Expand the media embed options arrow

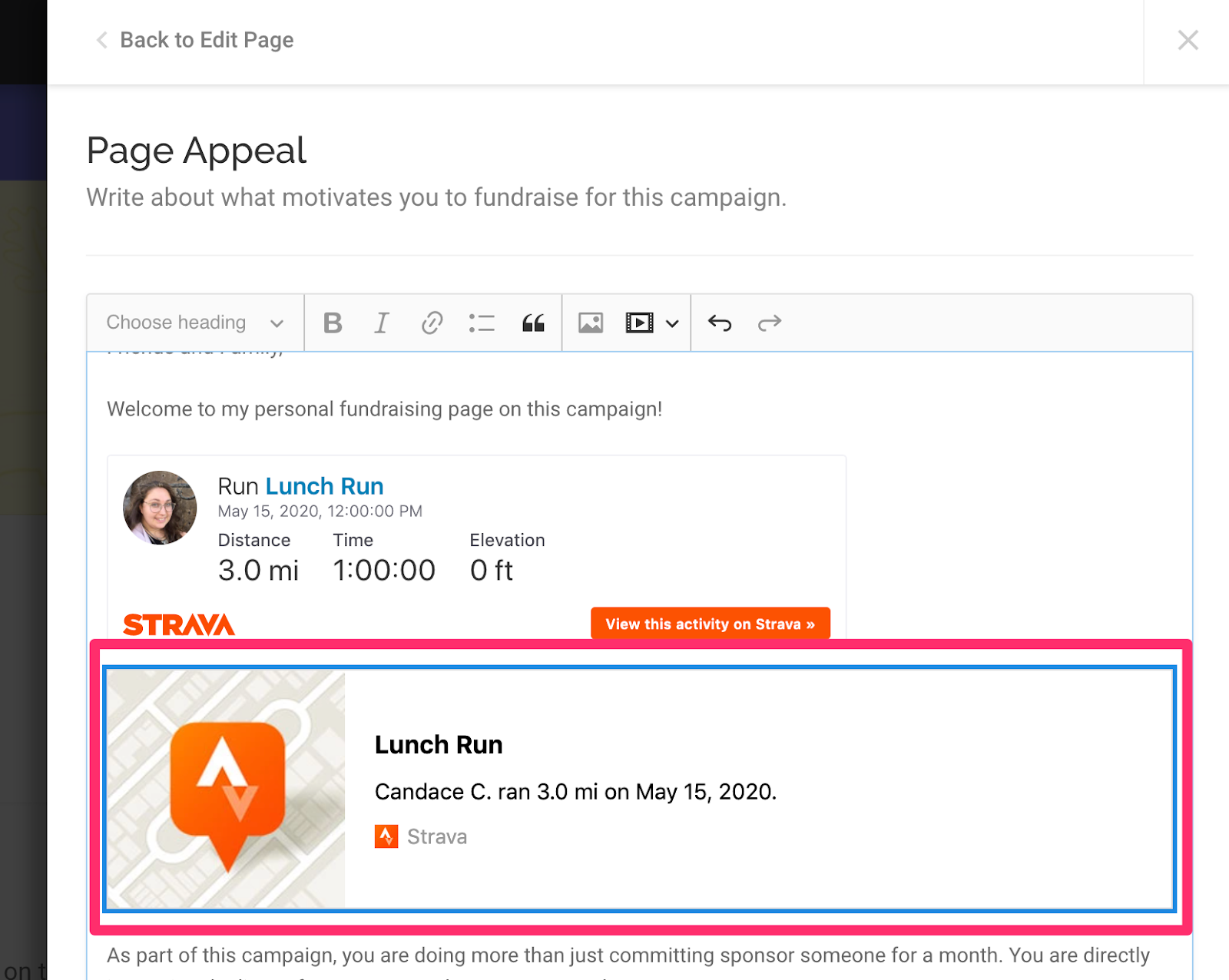672,323
